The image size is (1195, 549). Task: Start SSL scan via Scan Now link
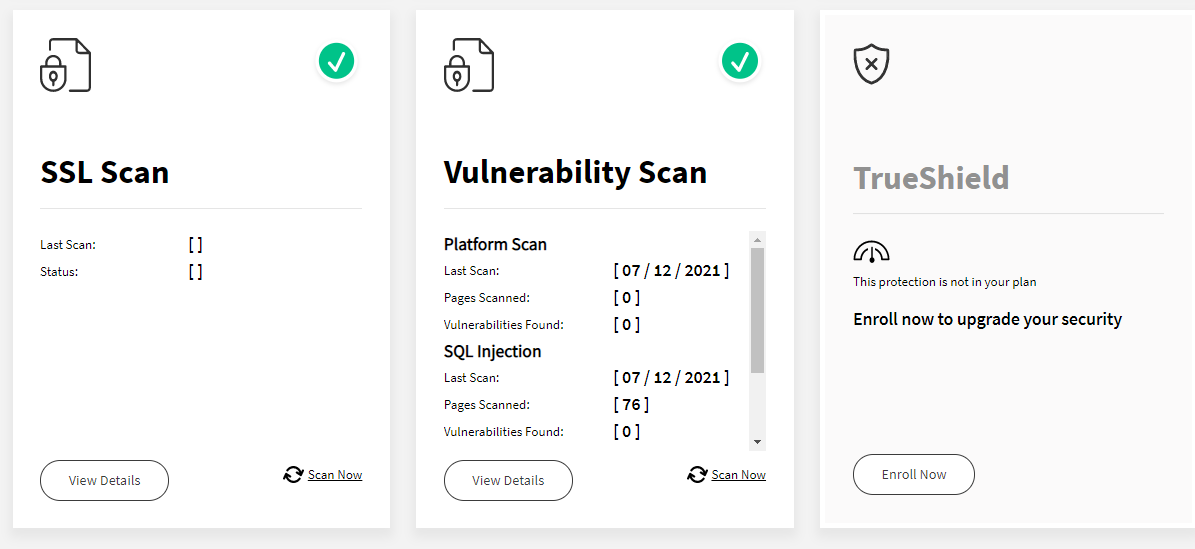click(x=335, y=474)
